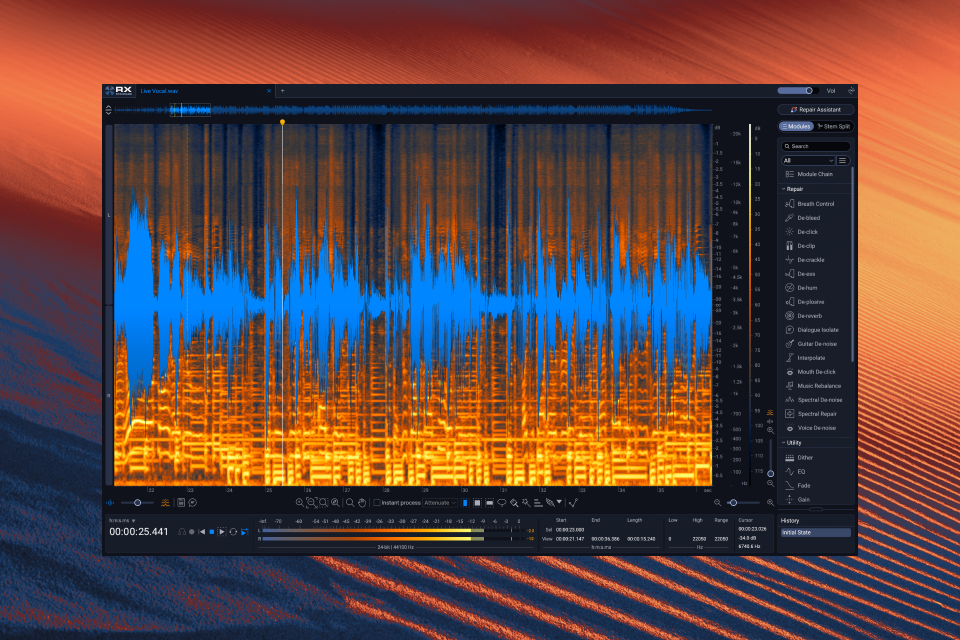Image resolution: width=960 pixels, height=640 pixels.
Task: Toggle loop playback
Action: (x=233, y=532)
